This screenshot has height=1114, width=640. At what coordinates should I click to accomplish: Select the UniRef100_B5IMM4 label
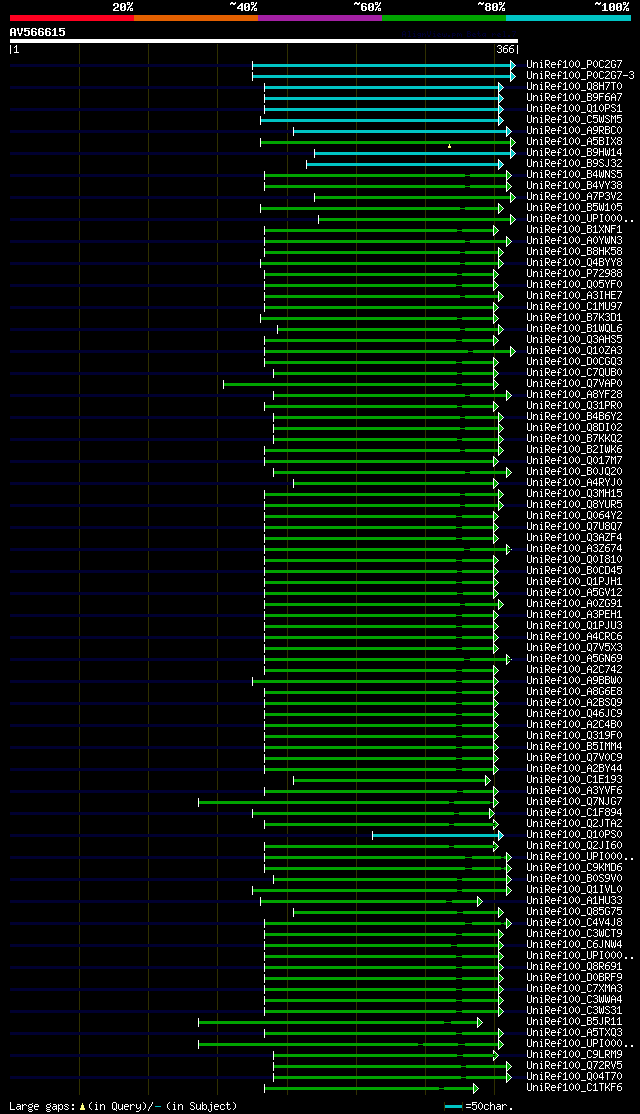[x=575, y=747]
